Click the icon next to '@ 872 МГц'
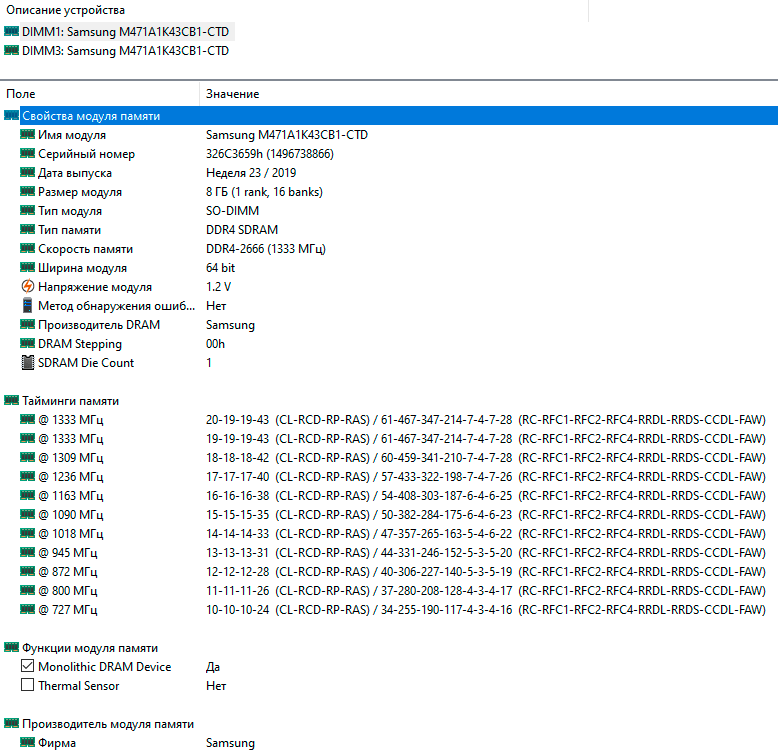Image resolution: width=778 pixels, height=751 pixels. click(27, 571)
